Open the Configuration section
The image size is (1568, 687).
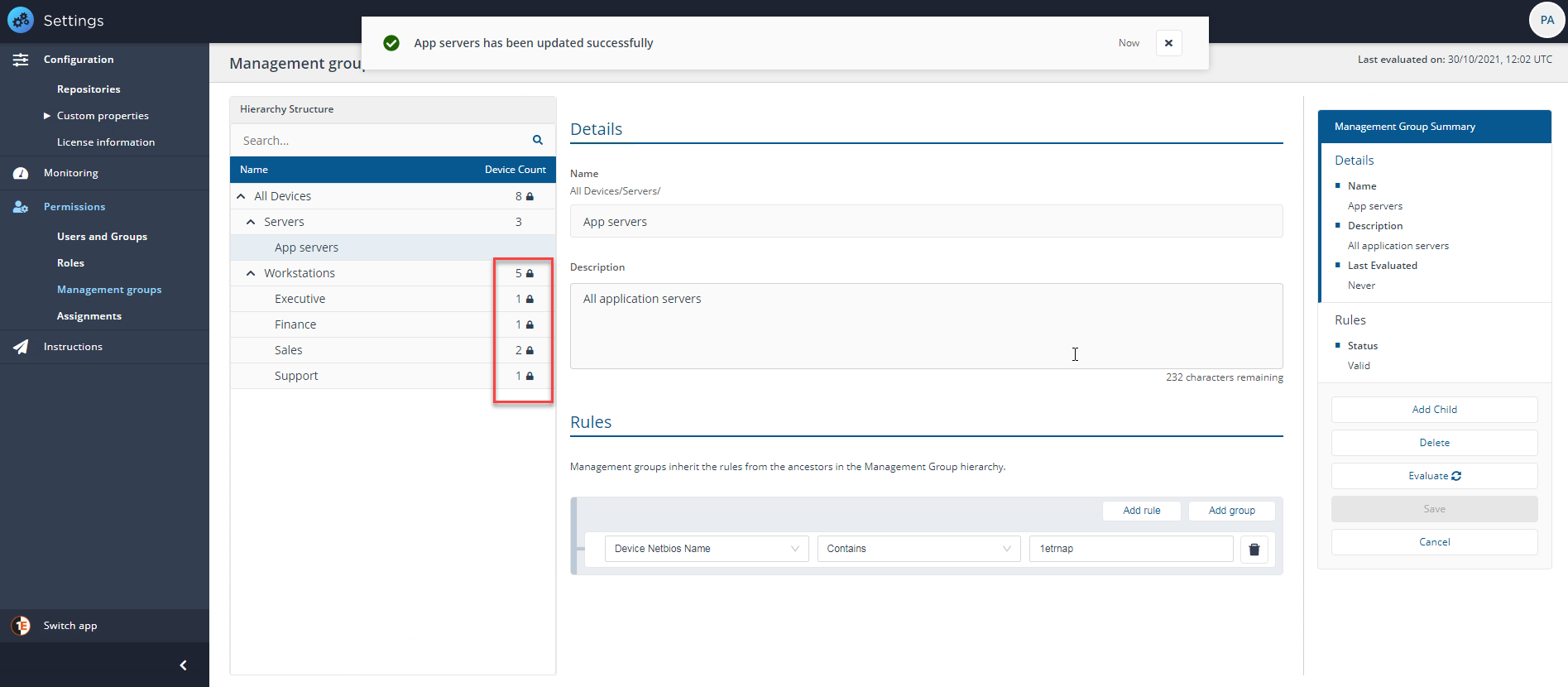pyautogui.click(x=79, y=60)
